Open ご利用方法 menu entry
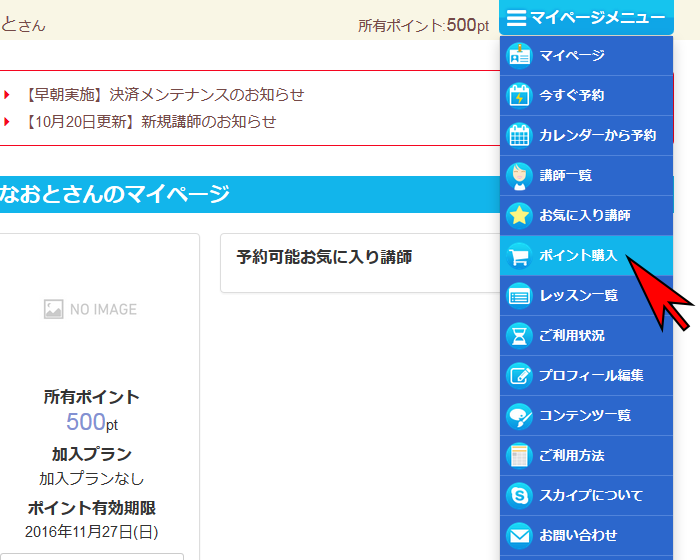Viewport: 700px width, 560px height. click(571, 455)
